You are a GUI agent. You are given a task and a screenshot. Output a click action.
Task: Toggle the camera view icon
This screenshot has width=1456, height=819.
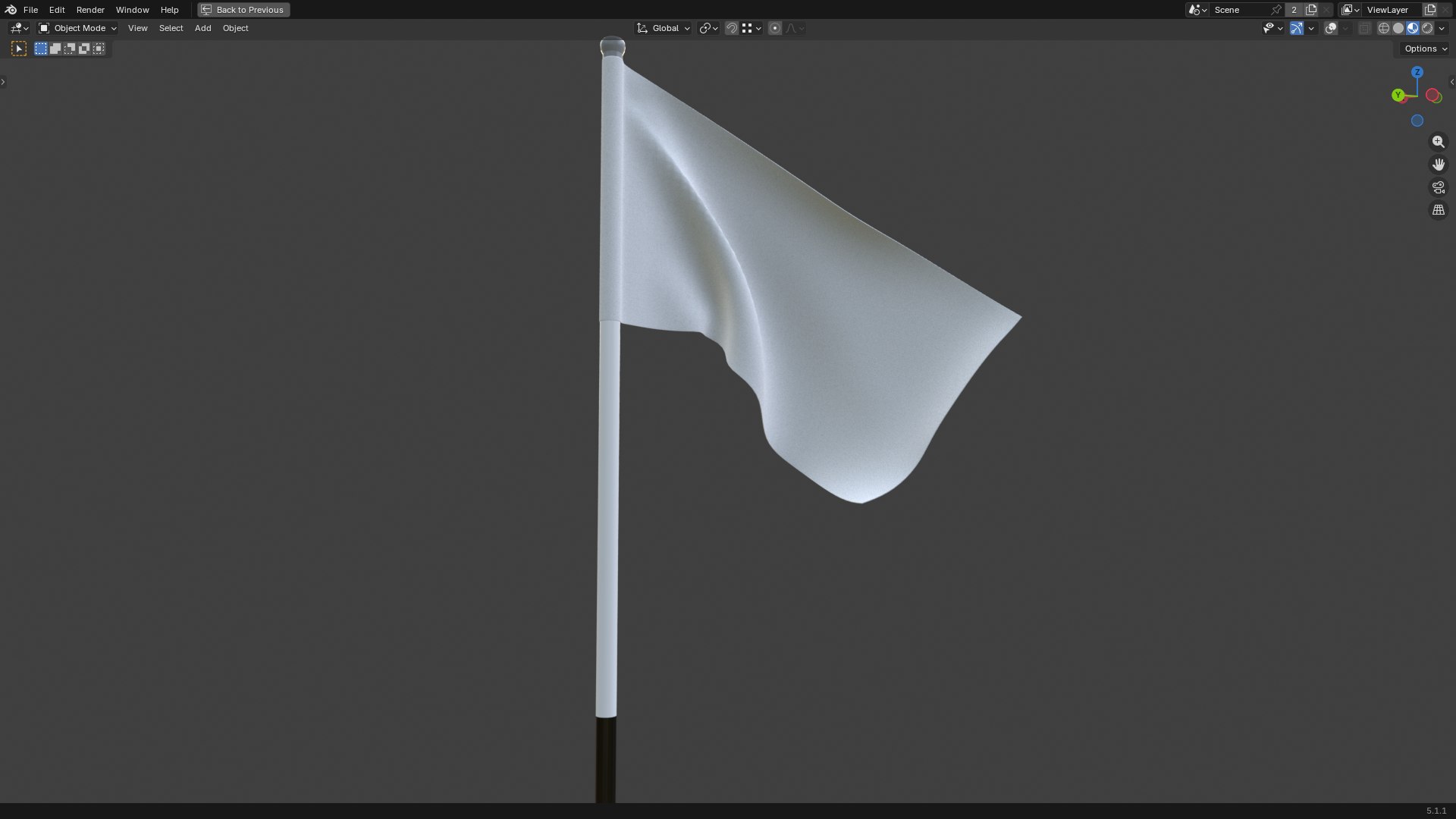(1439, 187)
